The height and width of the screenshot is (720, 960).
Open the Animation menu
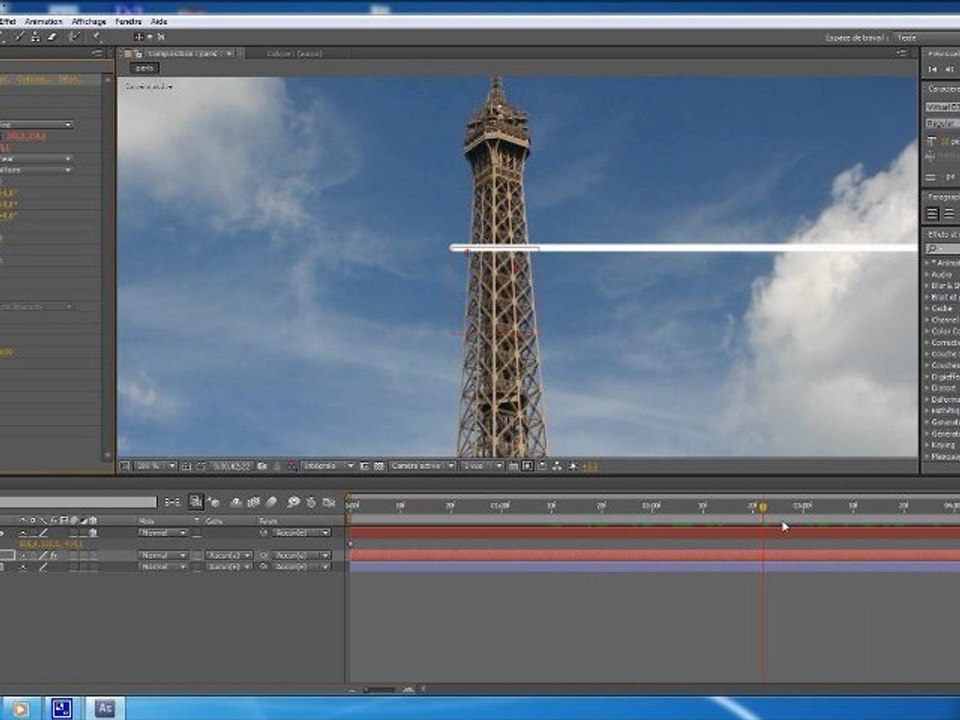[x=43, y=21]
